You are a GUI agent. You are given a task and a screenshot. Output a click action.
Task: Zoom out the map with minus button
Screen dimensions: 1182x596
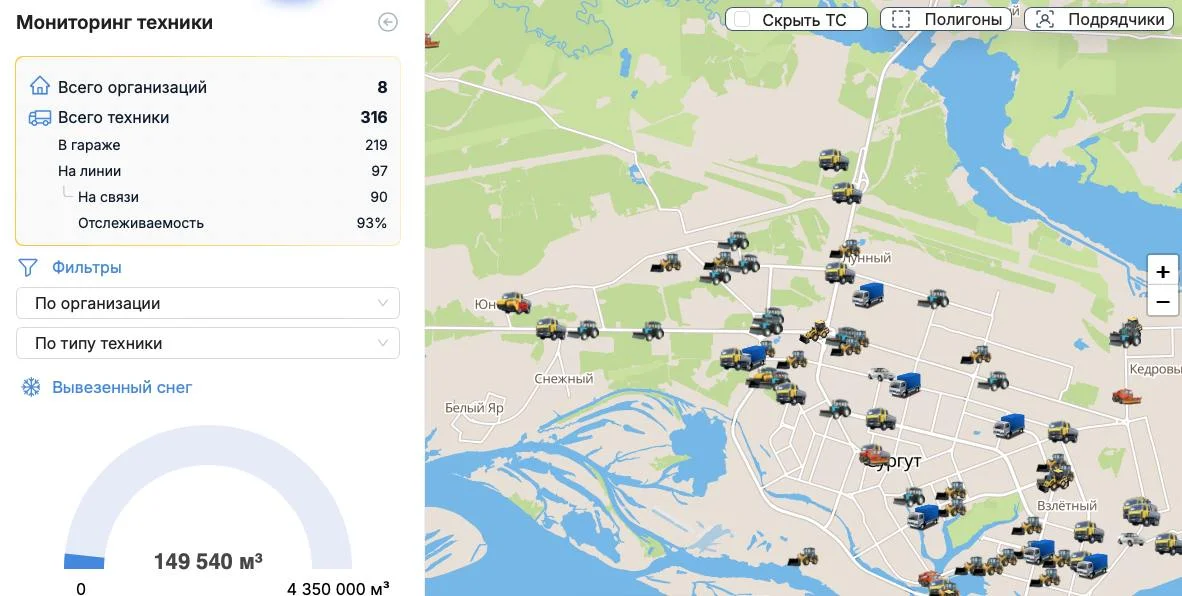pyautogui.click(x=1163, y=301)
